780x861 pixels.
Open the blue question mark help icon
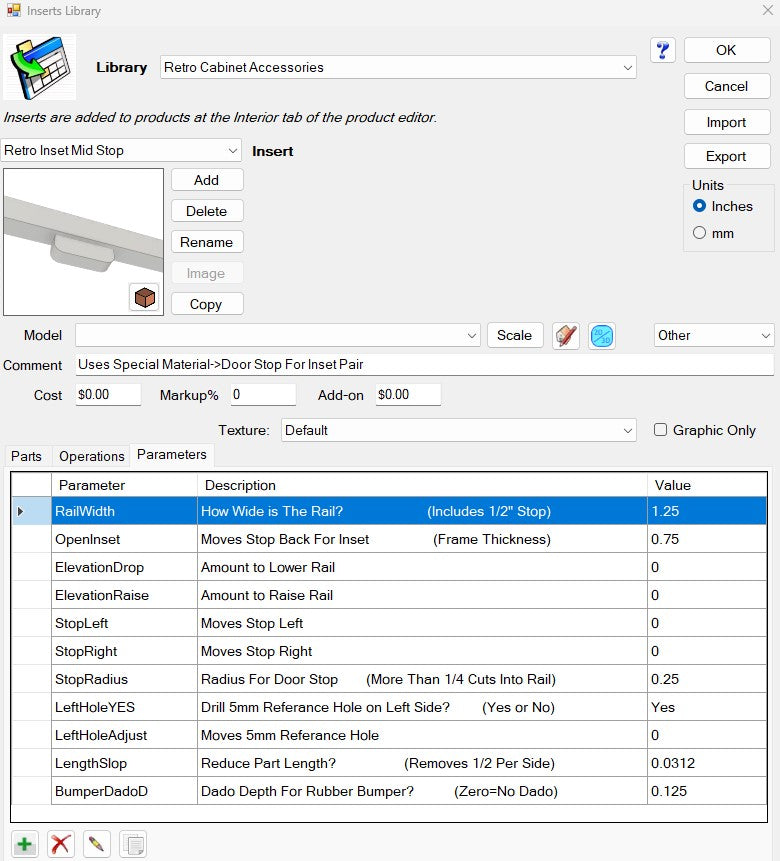[662, 51]
